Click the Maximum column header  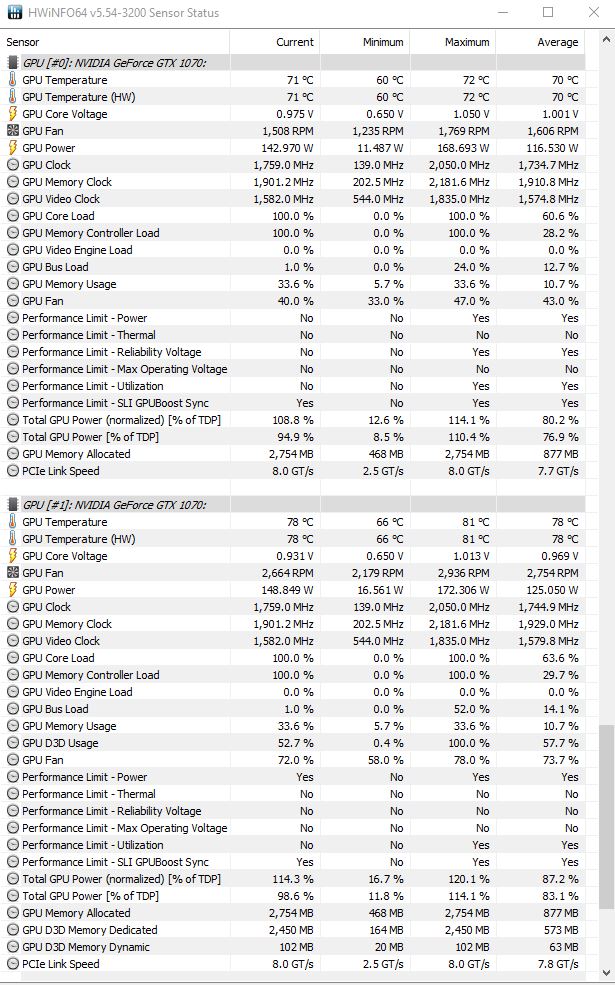[467, 42]
